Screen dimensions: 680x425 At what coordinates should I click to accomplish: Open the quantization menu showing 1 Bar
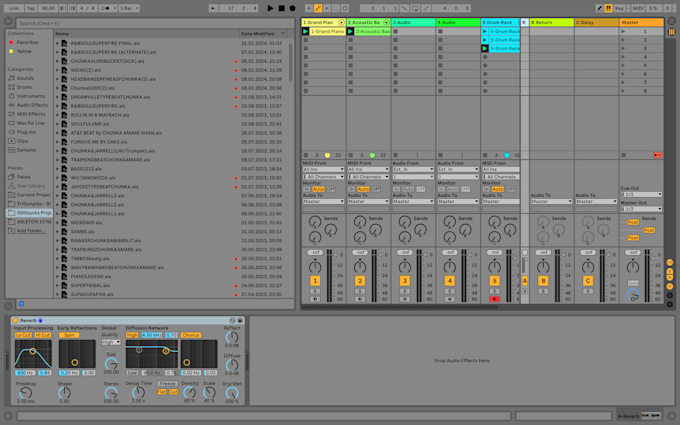(x=129, y=8)
